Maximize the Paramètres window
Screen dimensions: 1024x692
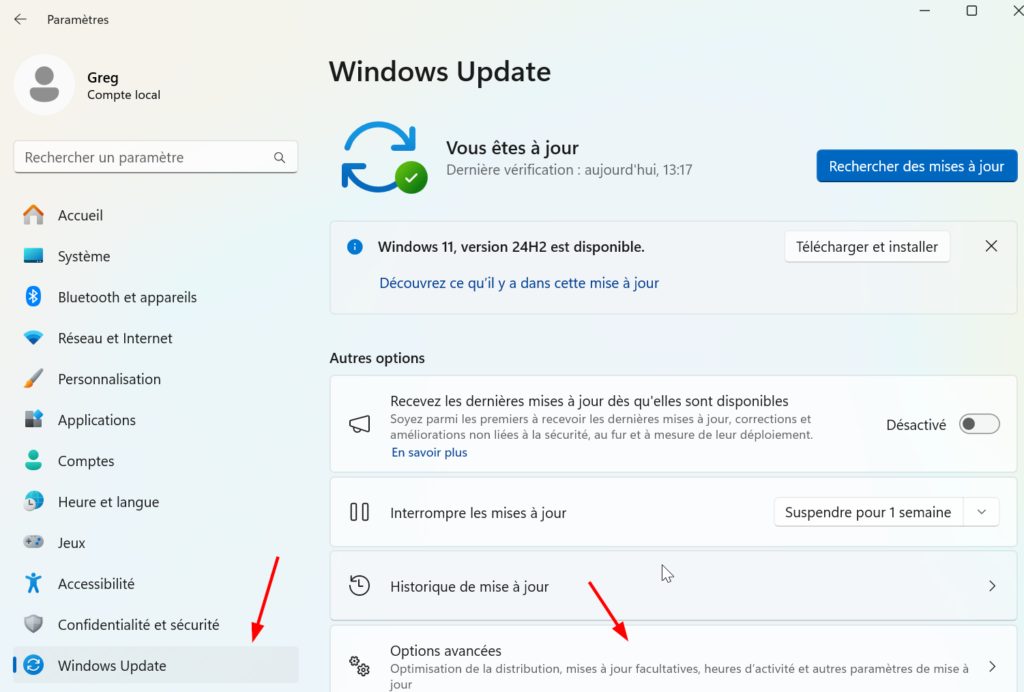click(x=972, y=11)
